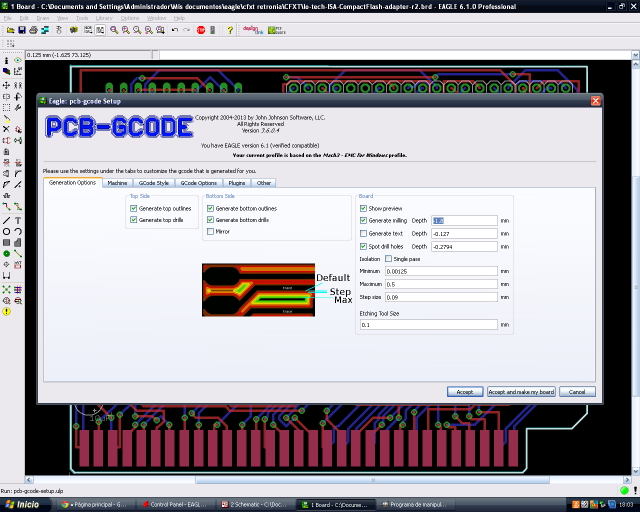Click the Redo arrow icon
Screen dimensions: 640x512
click(x=187, y=30)
